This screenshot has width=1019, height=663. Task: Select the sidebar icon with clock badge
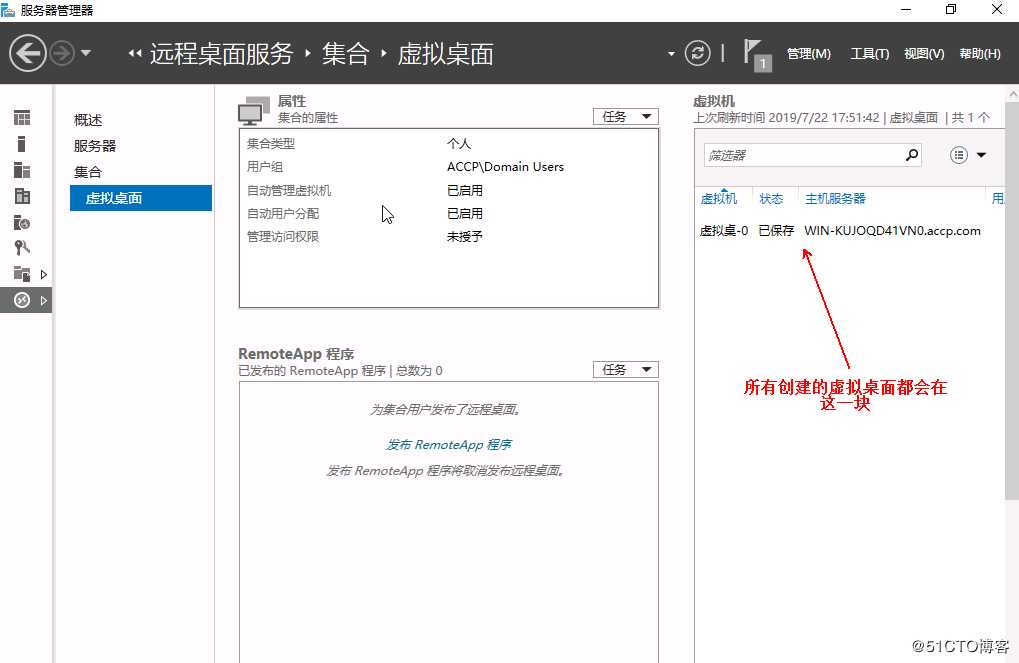pos(22,222)
